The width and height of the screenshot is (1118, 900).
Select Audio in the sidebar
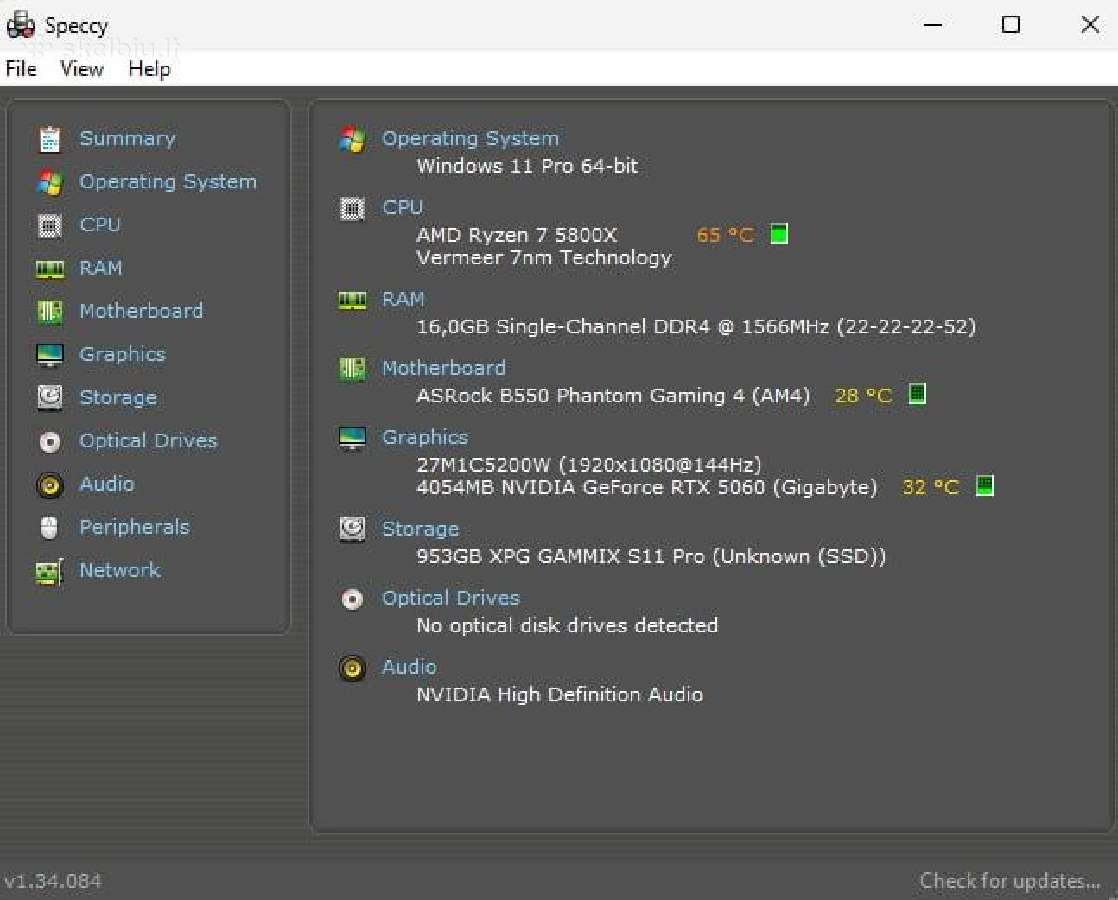point(107,484)
